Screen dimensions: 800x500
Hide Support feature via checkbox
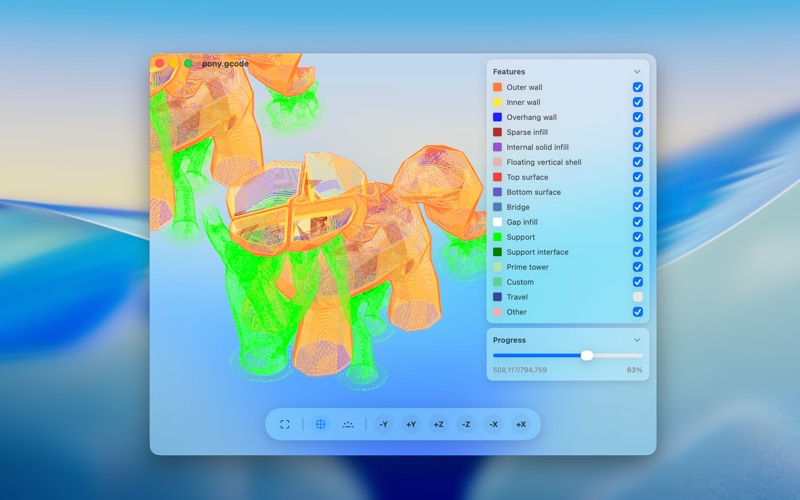point(638,237)
